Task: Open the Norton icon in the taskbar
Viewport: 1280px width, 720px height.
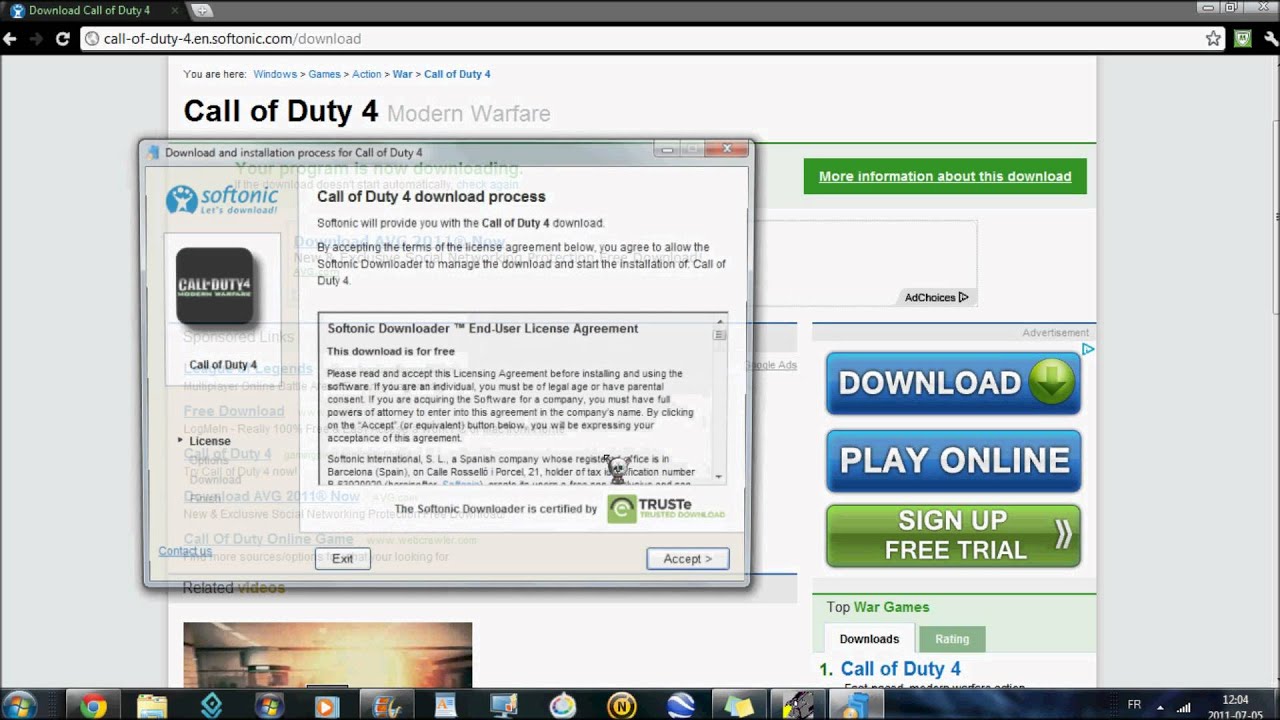Action: tap(621, 706)
